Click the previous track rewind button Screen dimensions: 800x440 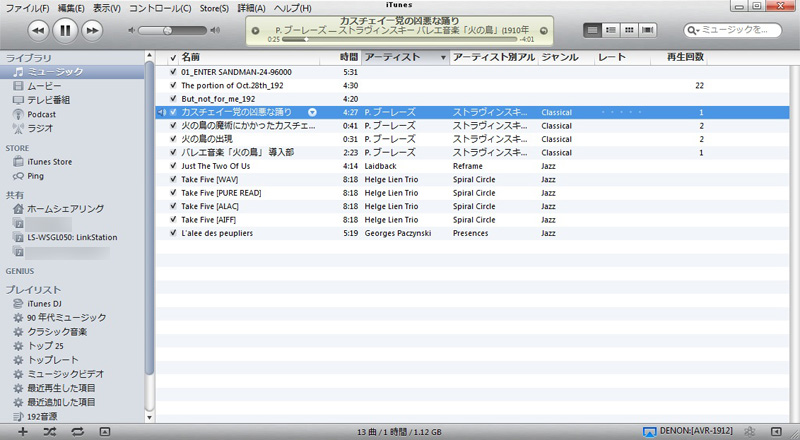click(38, 31)
